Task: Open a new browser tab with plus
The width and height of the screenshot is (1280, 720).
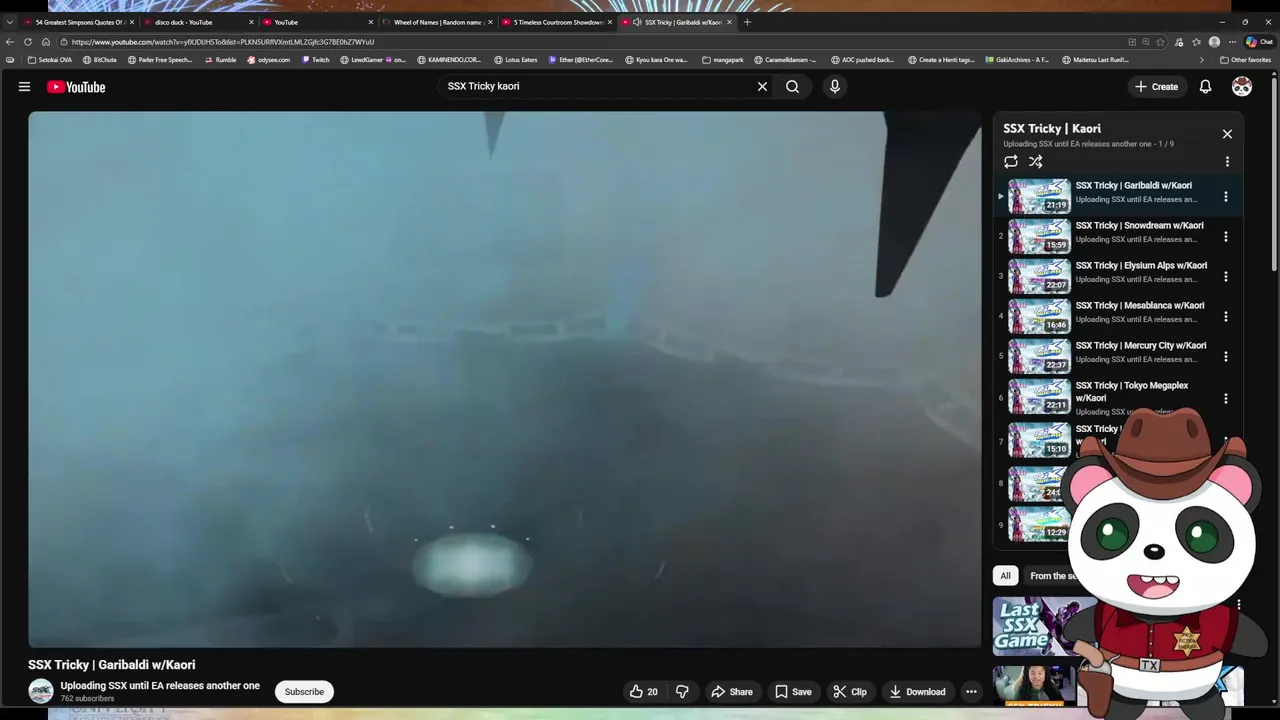Action: (747, 22)
